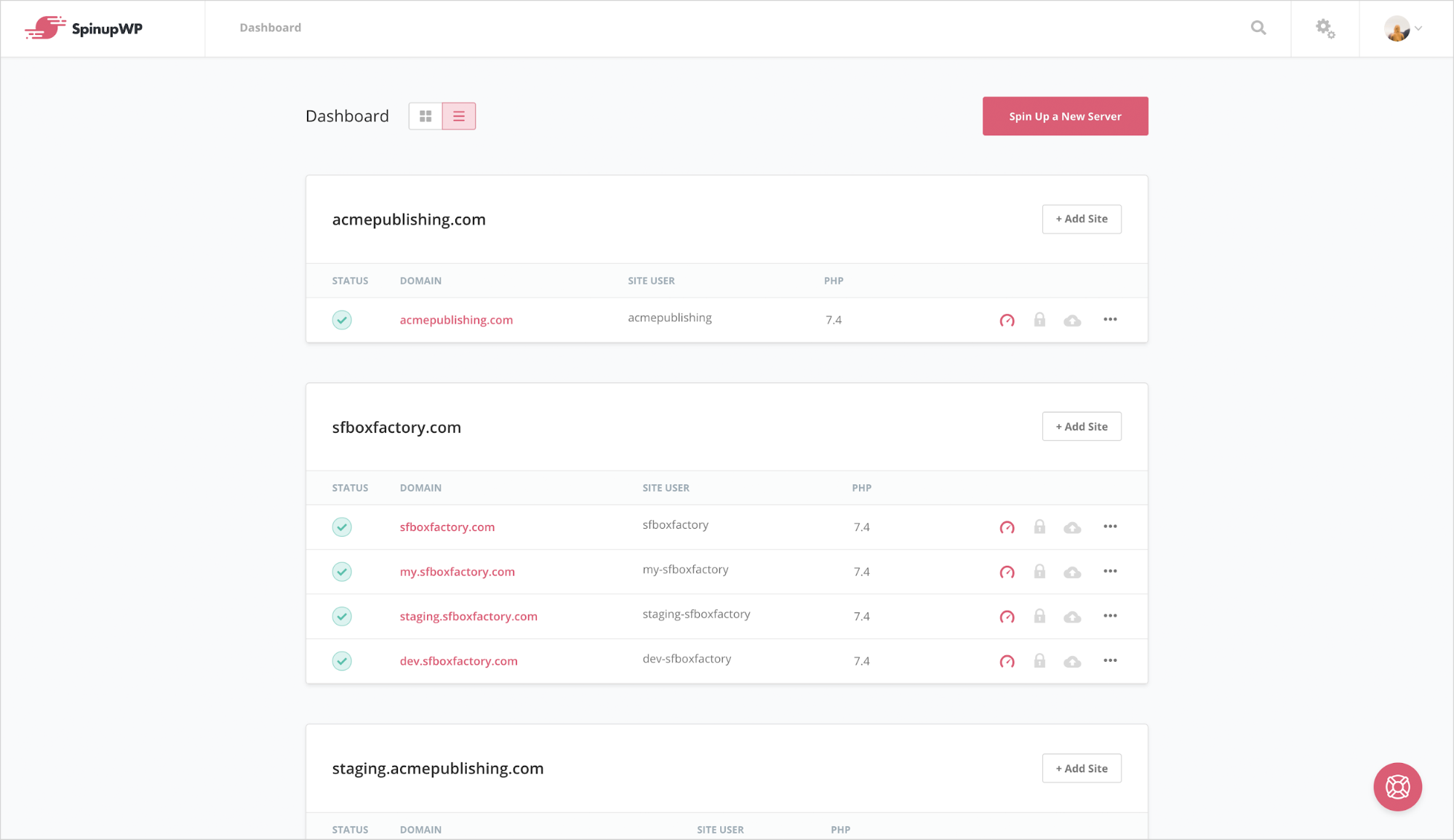
Task: Click the SpinupWP logo
Action: coord(84,28)
